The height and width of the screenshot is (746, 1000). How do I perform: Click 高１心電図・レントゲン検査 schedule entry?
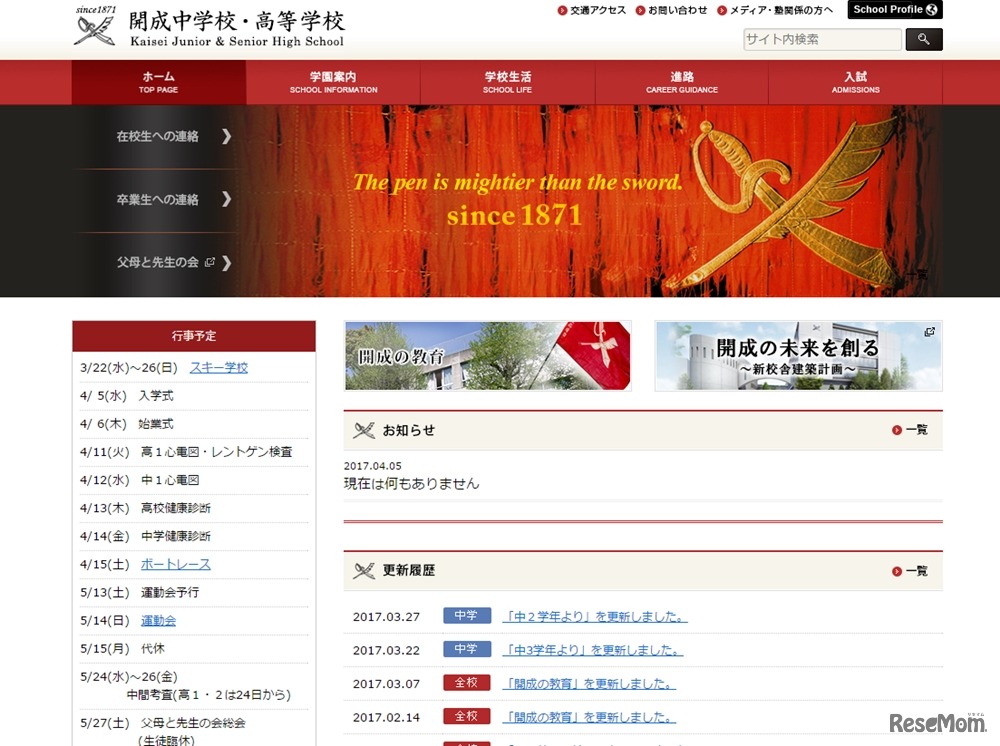pos(216,452)
